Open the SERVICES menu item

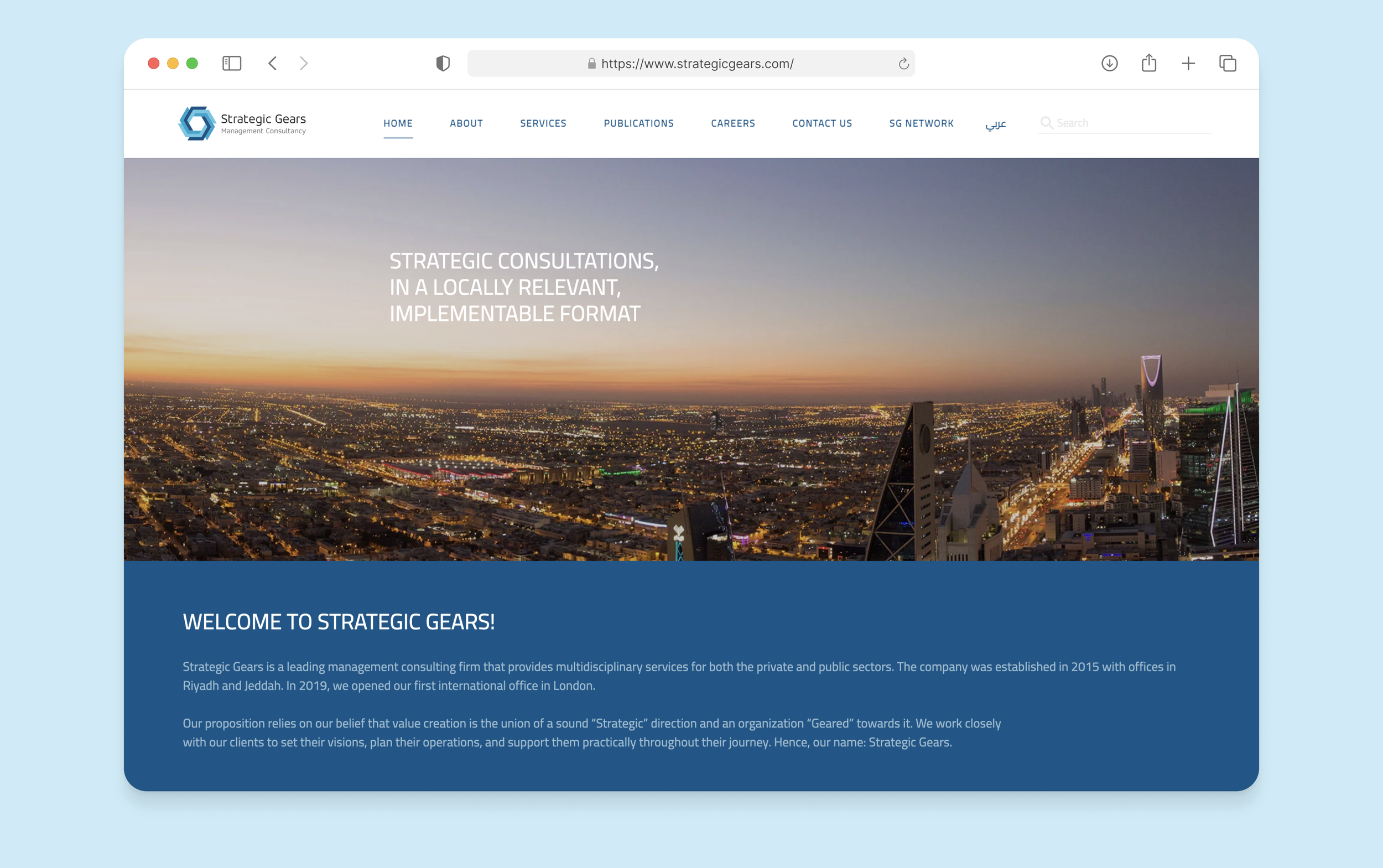[x=543, y=123]
